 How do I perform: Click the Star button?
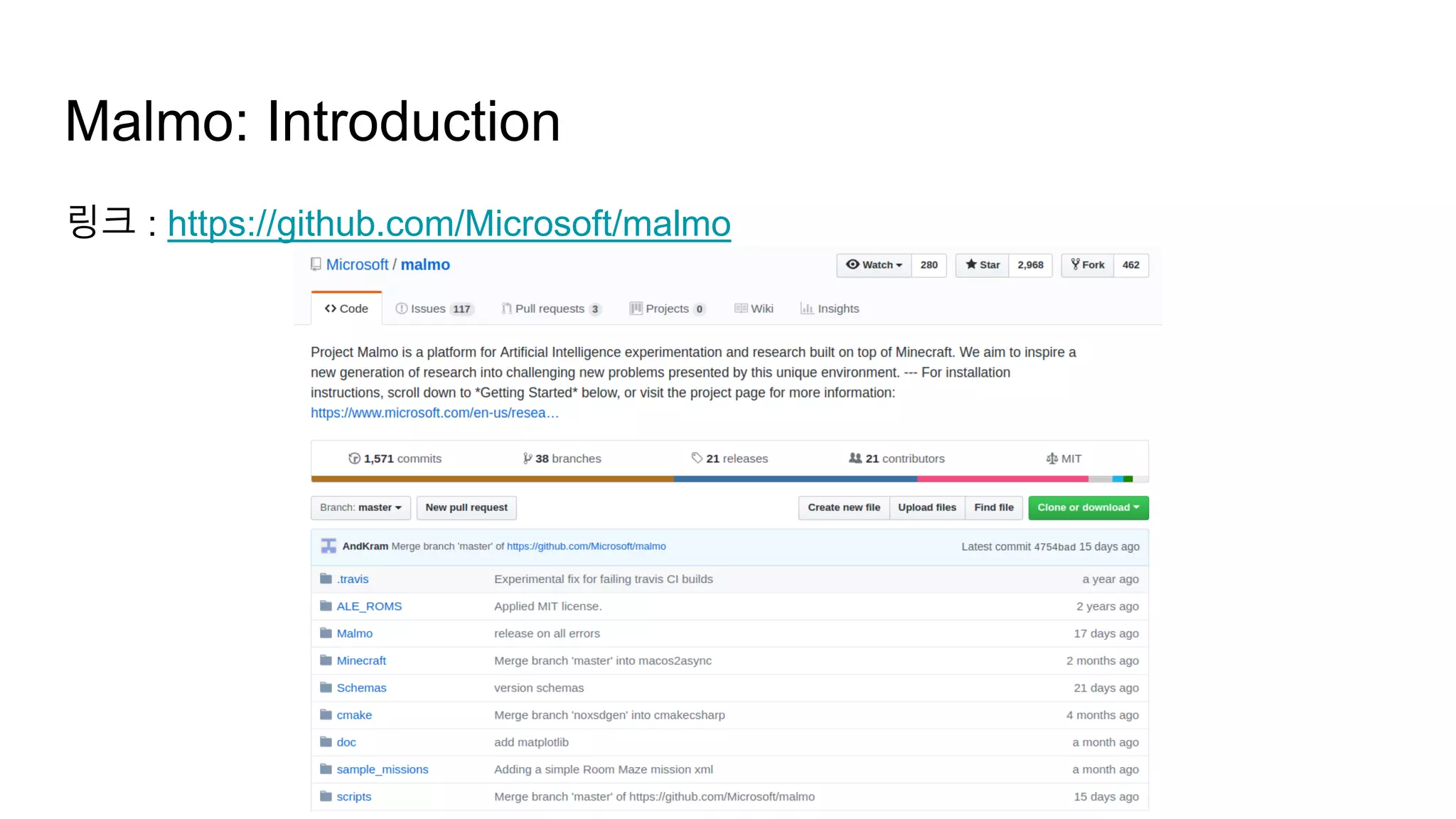click(x=983, y=265)
